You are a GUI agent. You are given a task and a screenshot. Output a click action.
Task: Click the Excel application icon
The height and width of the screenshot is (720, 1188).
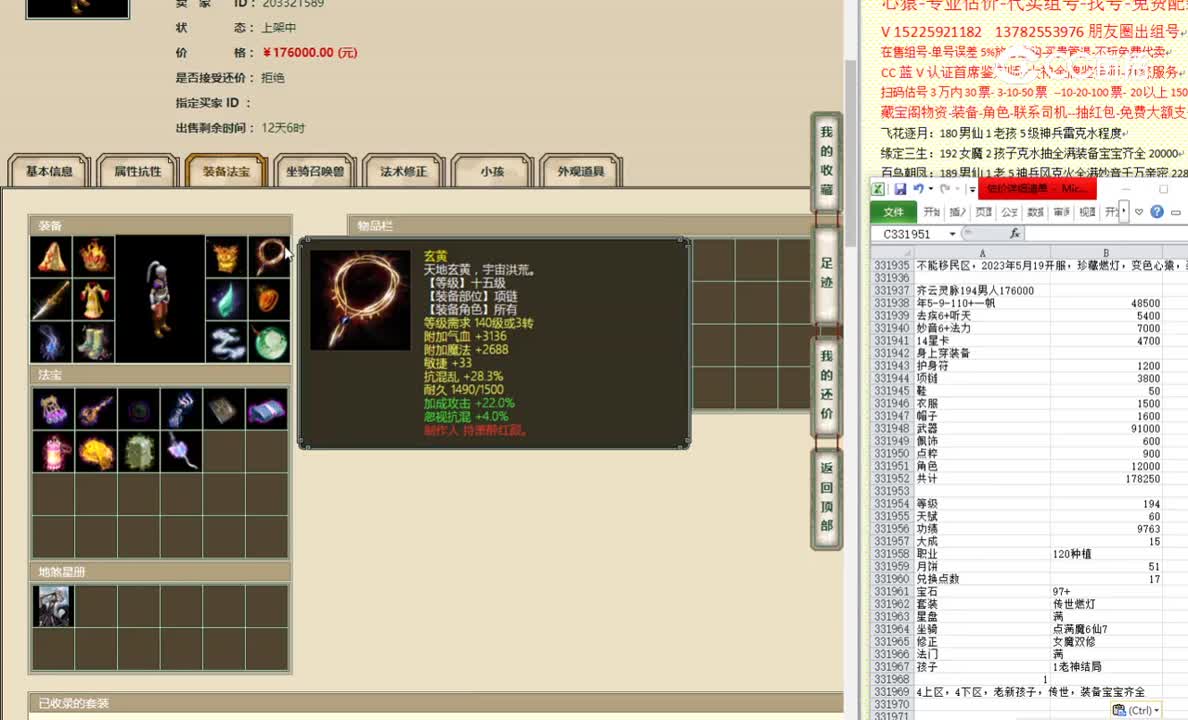877,189
